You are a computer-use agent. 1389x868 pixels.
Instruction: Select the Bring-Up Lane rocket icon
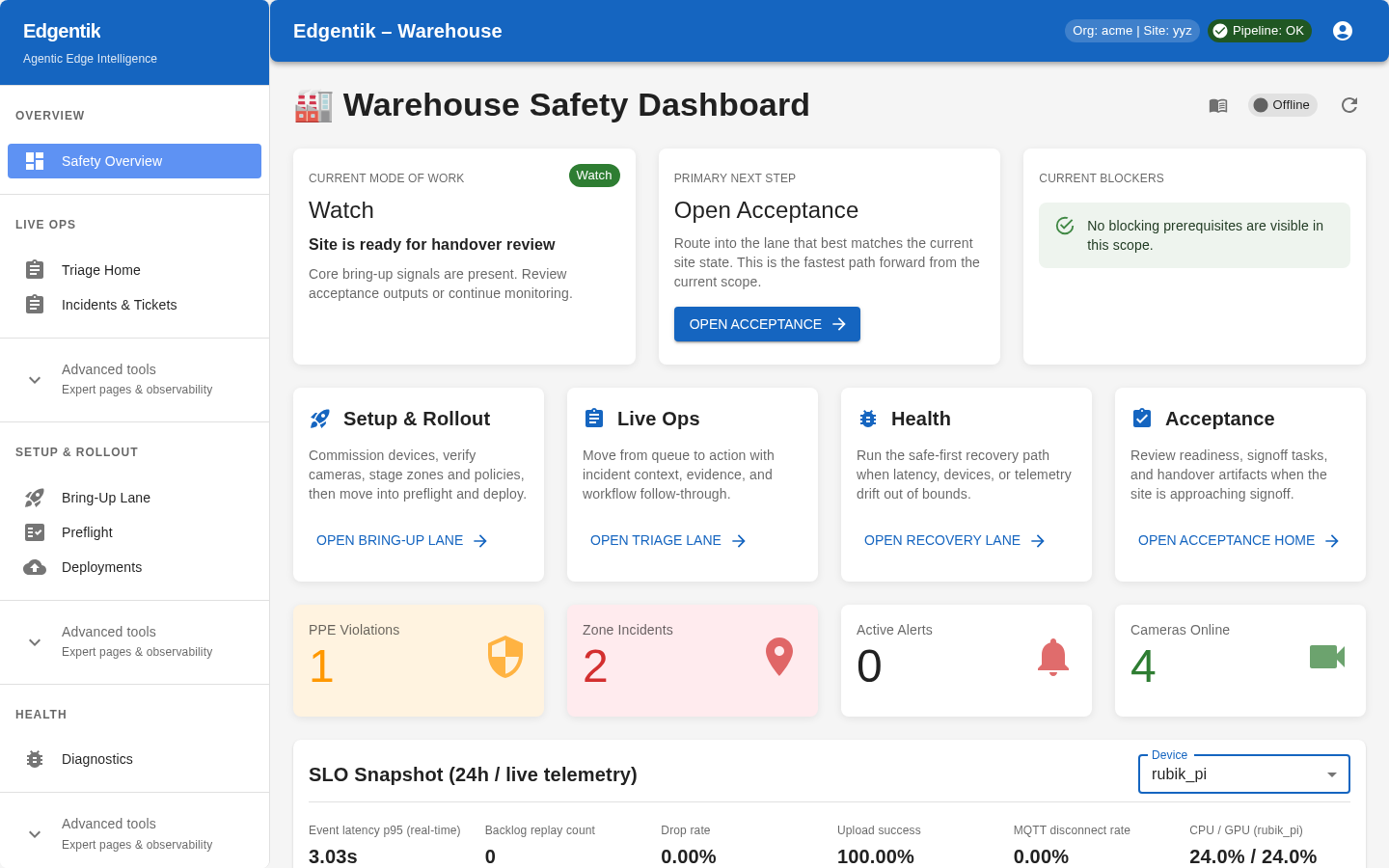point(35,498)
